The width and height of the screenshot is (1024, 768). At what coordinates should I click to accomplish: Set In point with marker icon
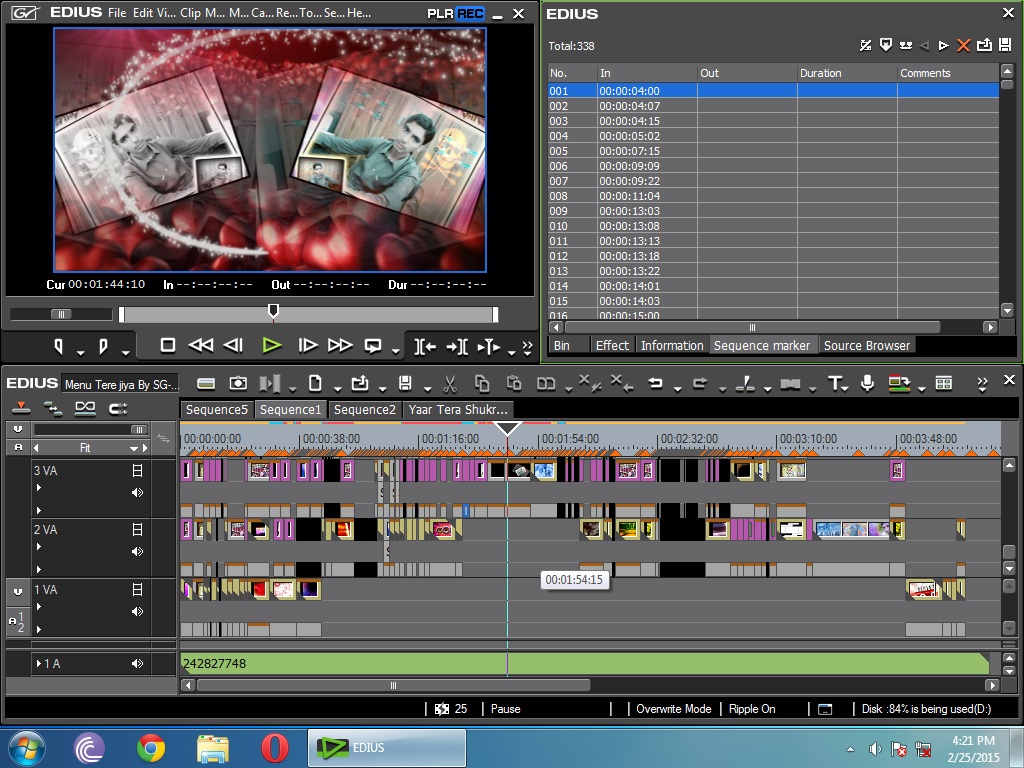[x=59, y=346]
